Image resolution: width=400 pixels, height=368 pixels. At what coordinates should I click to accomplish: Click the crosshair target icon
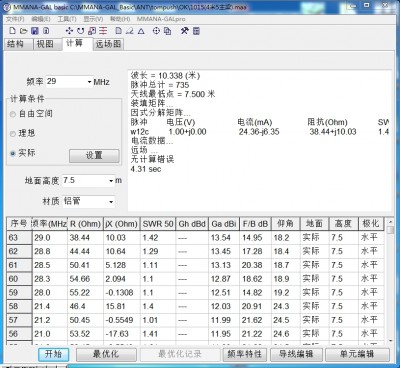pyautogui.click(x=156, y=31)
